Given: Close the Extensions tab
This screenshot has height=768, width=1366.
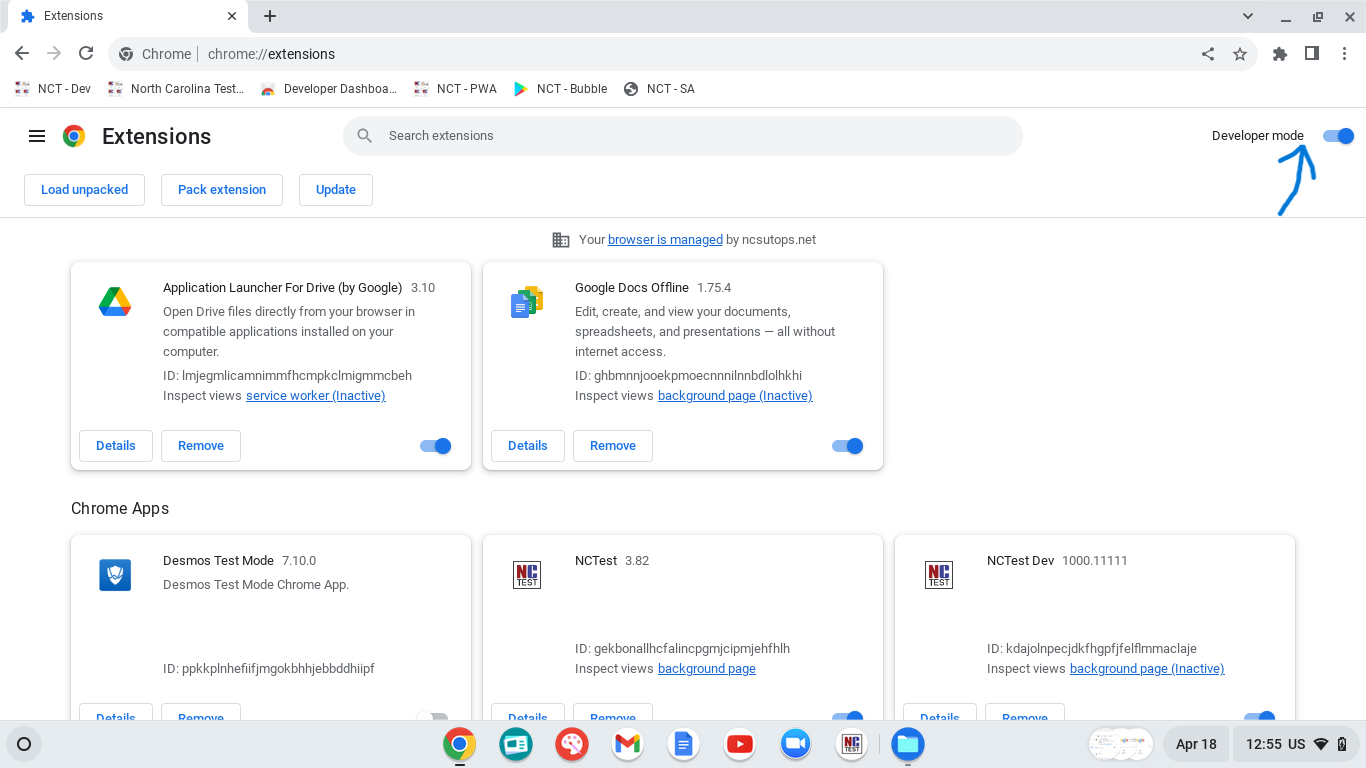Looking at the screenshot, I should pyautogui.click(x=232, y=16).
